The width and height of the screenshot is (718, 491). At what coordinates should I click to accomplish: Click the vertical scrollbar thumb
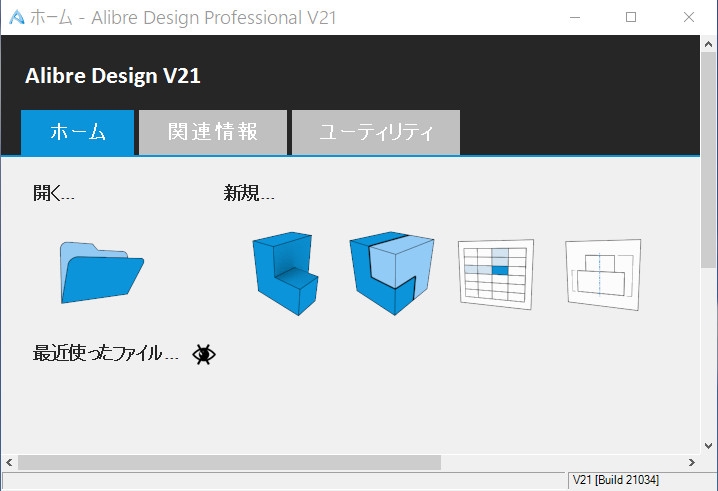click(x=708, y=160)
